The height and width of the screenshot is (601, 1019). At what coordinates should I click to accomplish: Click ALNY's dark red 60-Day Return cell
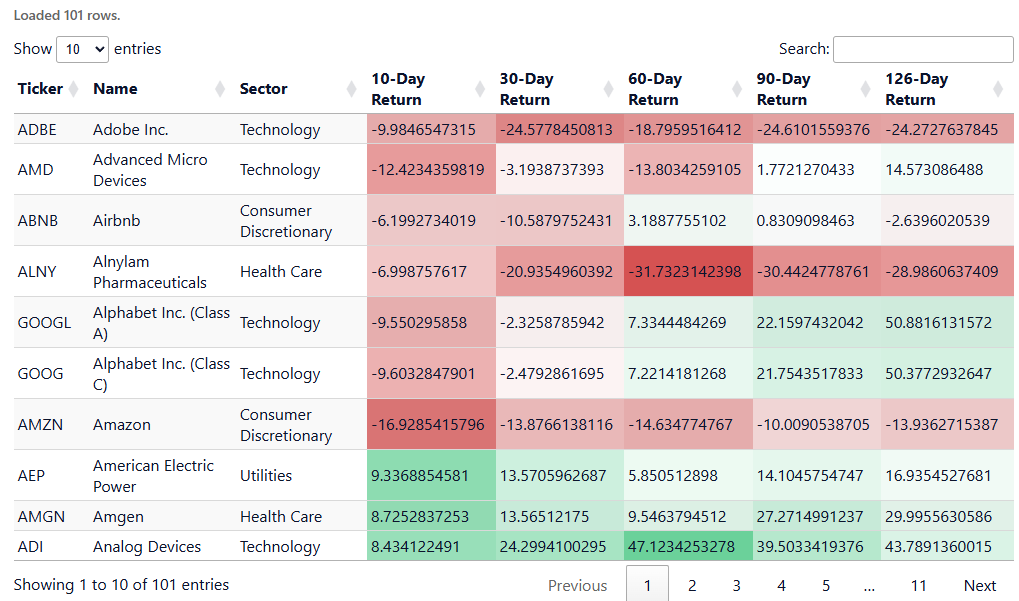(688, 271)
